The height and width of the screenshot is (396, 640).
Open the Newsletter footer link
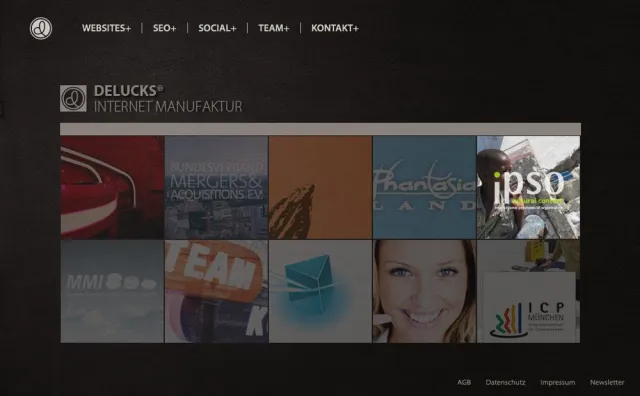(x=607, y=383)
